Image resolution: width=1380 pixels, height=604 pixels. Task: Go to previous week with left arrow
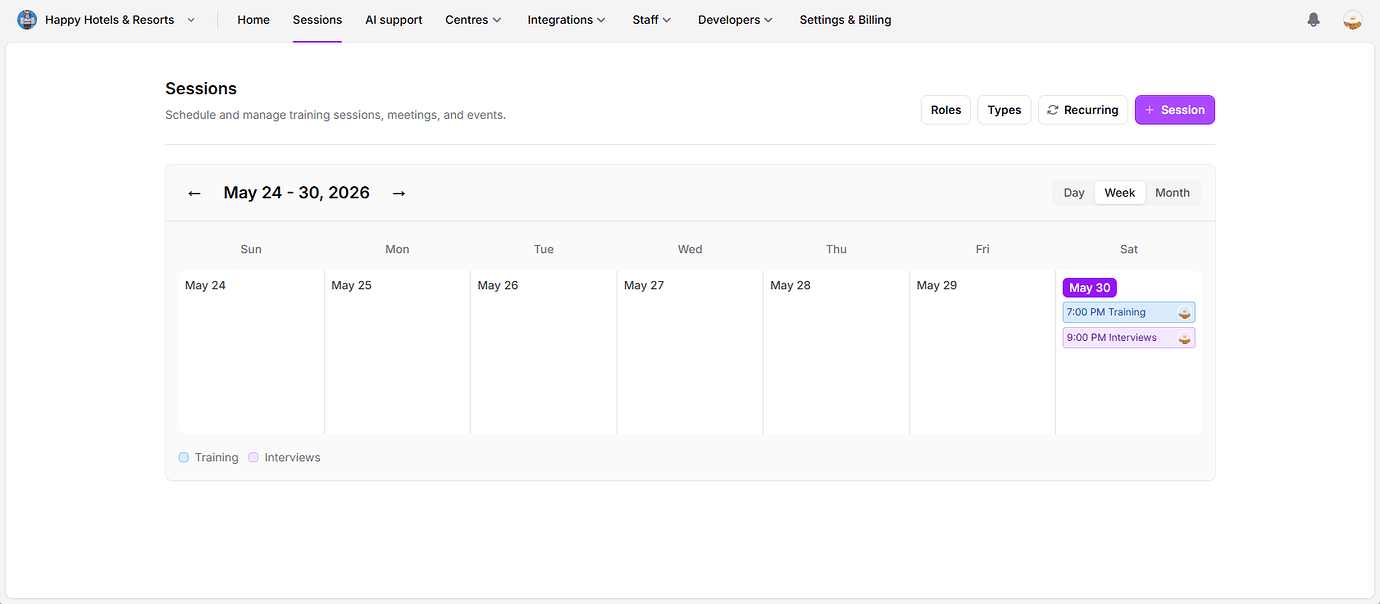tap(194, 193)
